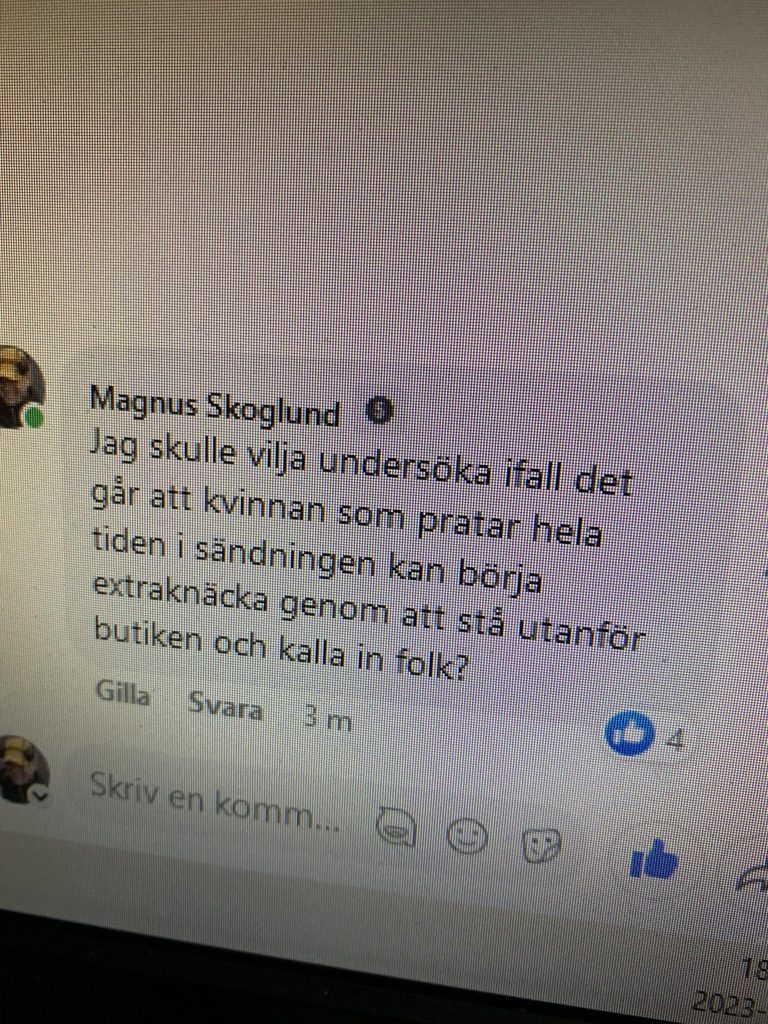Click Gilla under the comment
The width and height of the screenshot is (768, 1024).
click(x=123, y=693)
